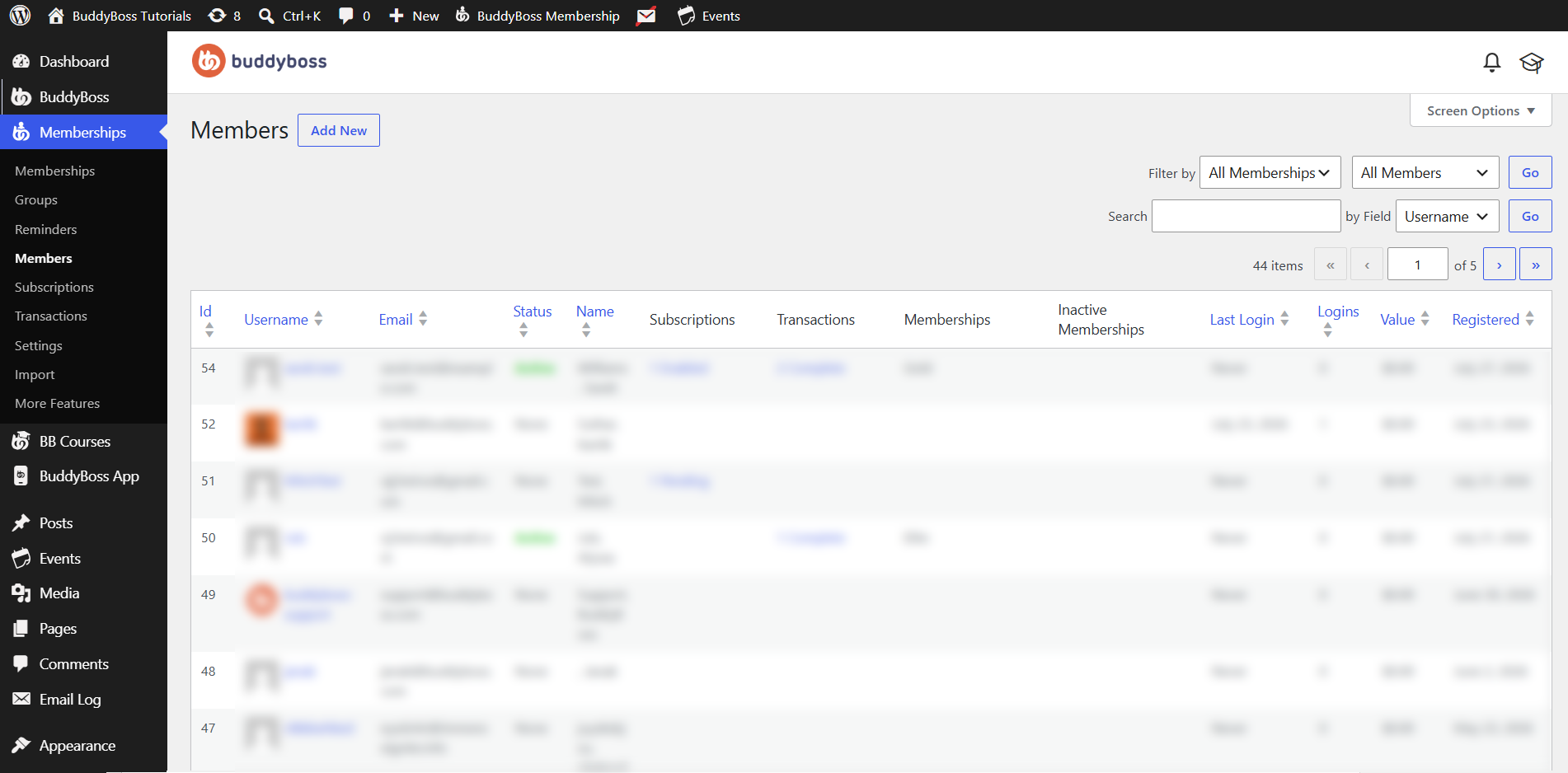The image size is (1568, 773).
Task: Open the notifications bell icon
Action: point(1491,62)
